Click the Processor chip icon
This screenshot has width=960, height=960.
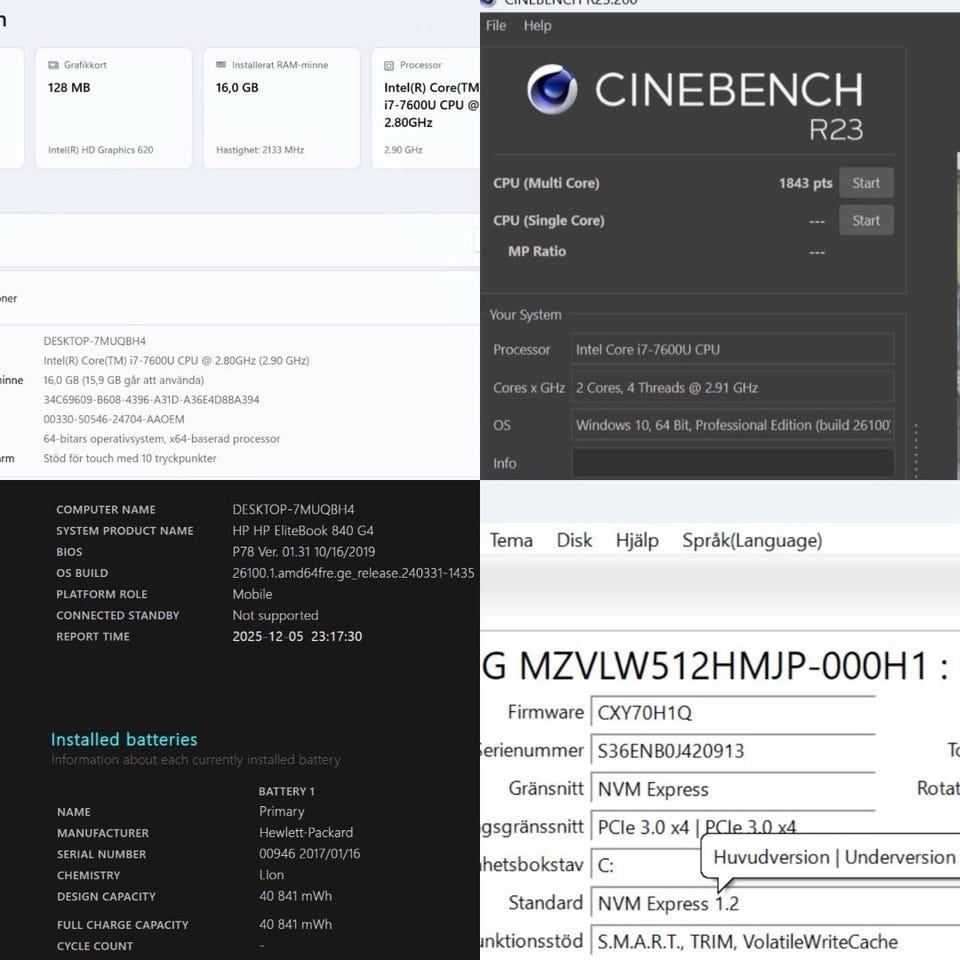390,65
